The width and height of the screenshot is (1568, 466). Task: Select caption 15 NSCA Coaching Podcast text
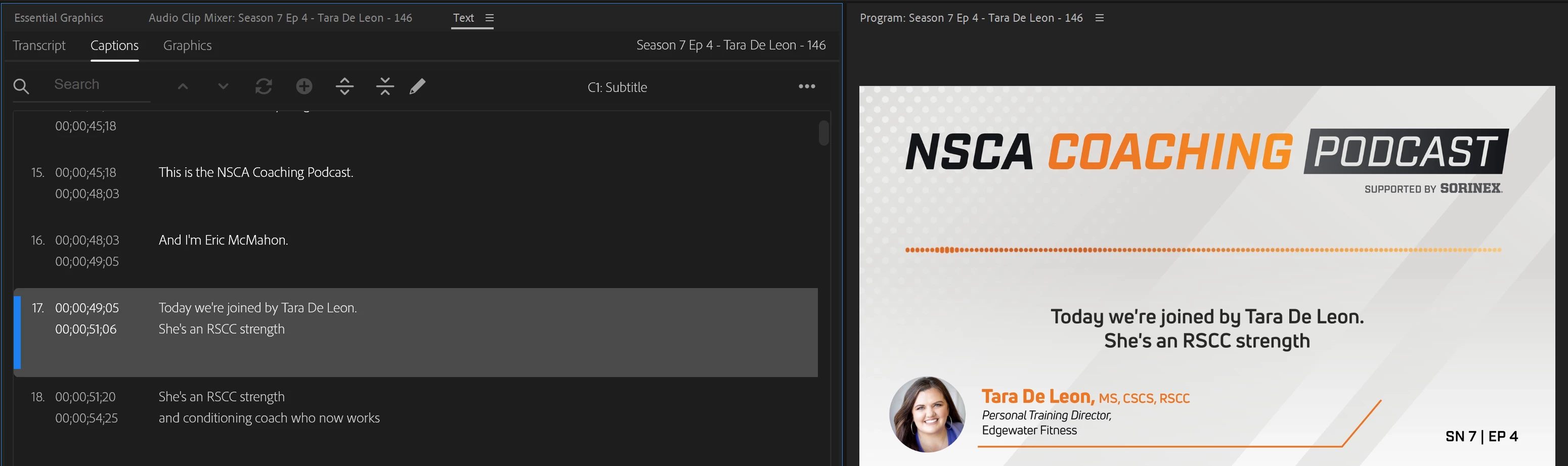[x=255, y=172]
